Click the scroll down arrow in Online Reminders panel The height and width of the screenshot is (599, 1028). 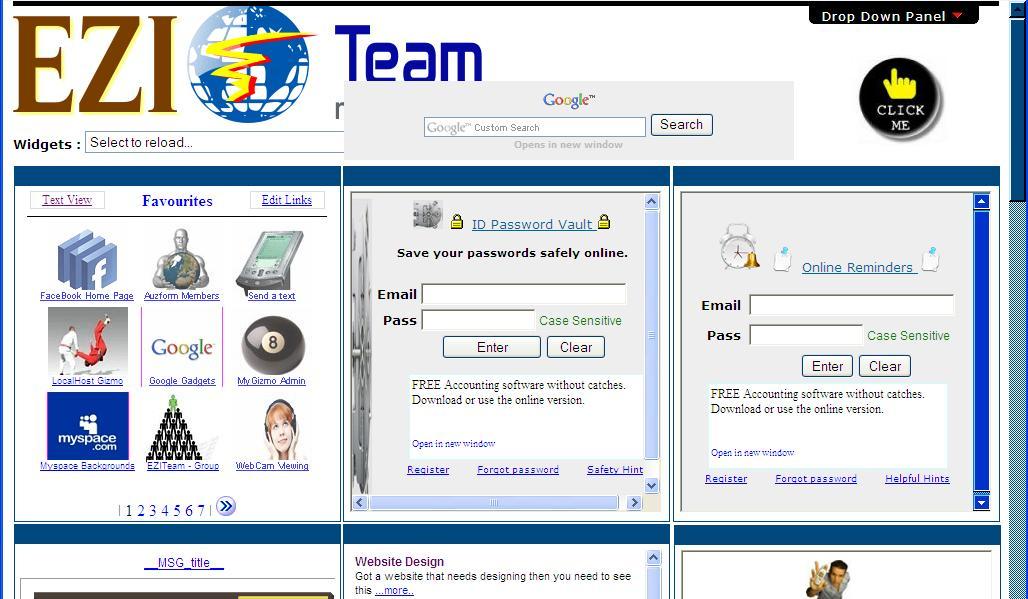click(981, 503)
